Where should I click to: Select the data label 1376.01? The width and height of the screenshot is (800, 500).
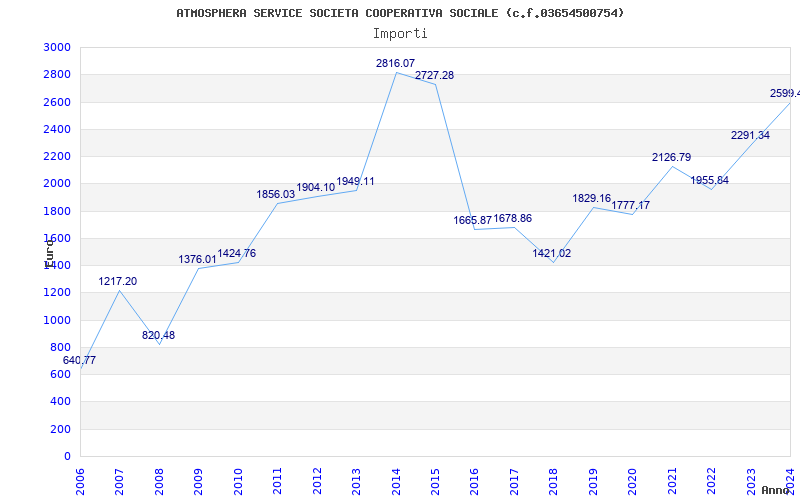[197, 260]
